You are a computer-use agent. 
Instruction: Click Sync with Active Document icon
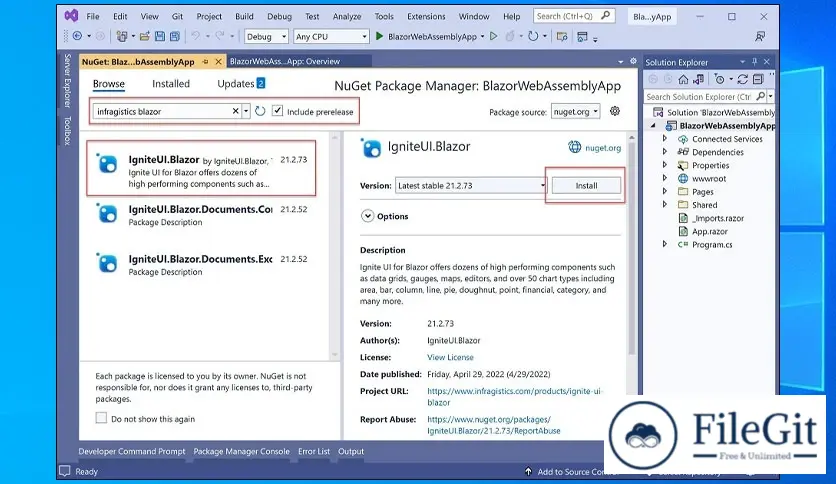(742, 79)
